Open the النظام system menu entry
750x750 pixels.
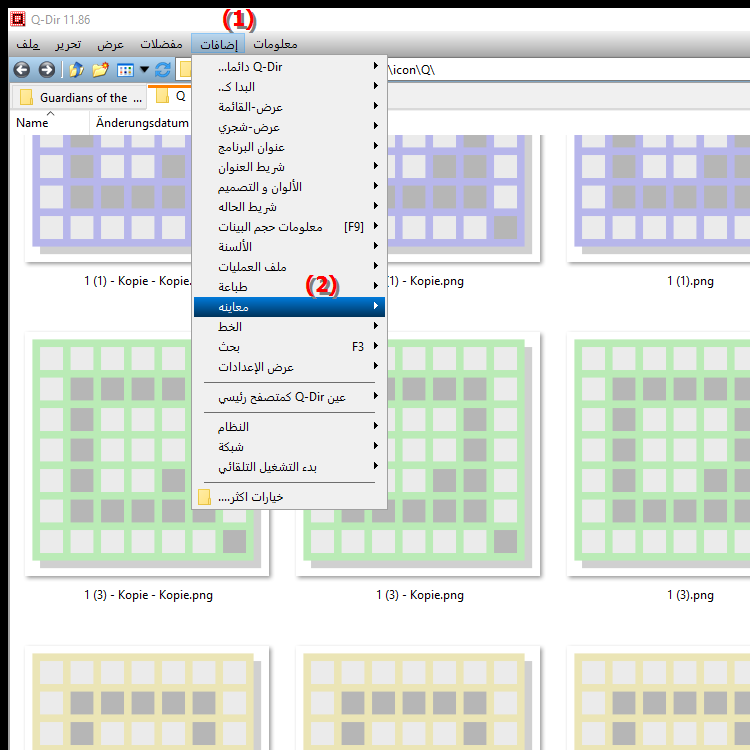click(x=289, y=427)
